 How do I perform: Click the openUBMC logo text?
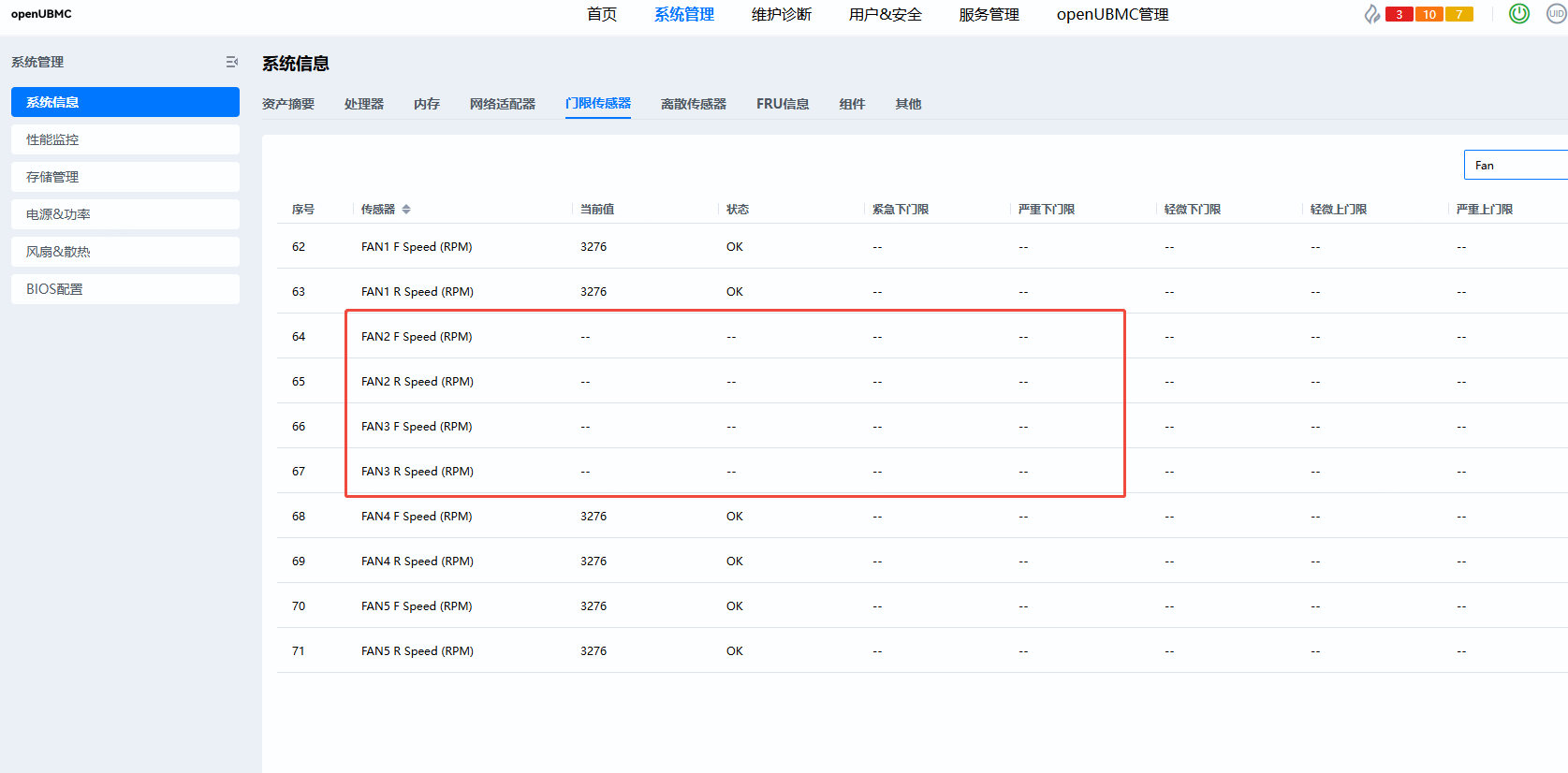pos(41,14)
